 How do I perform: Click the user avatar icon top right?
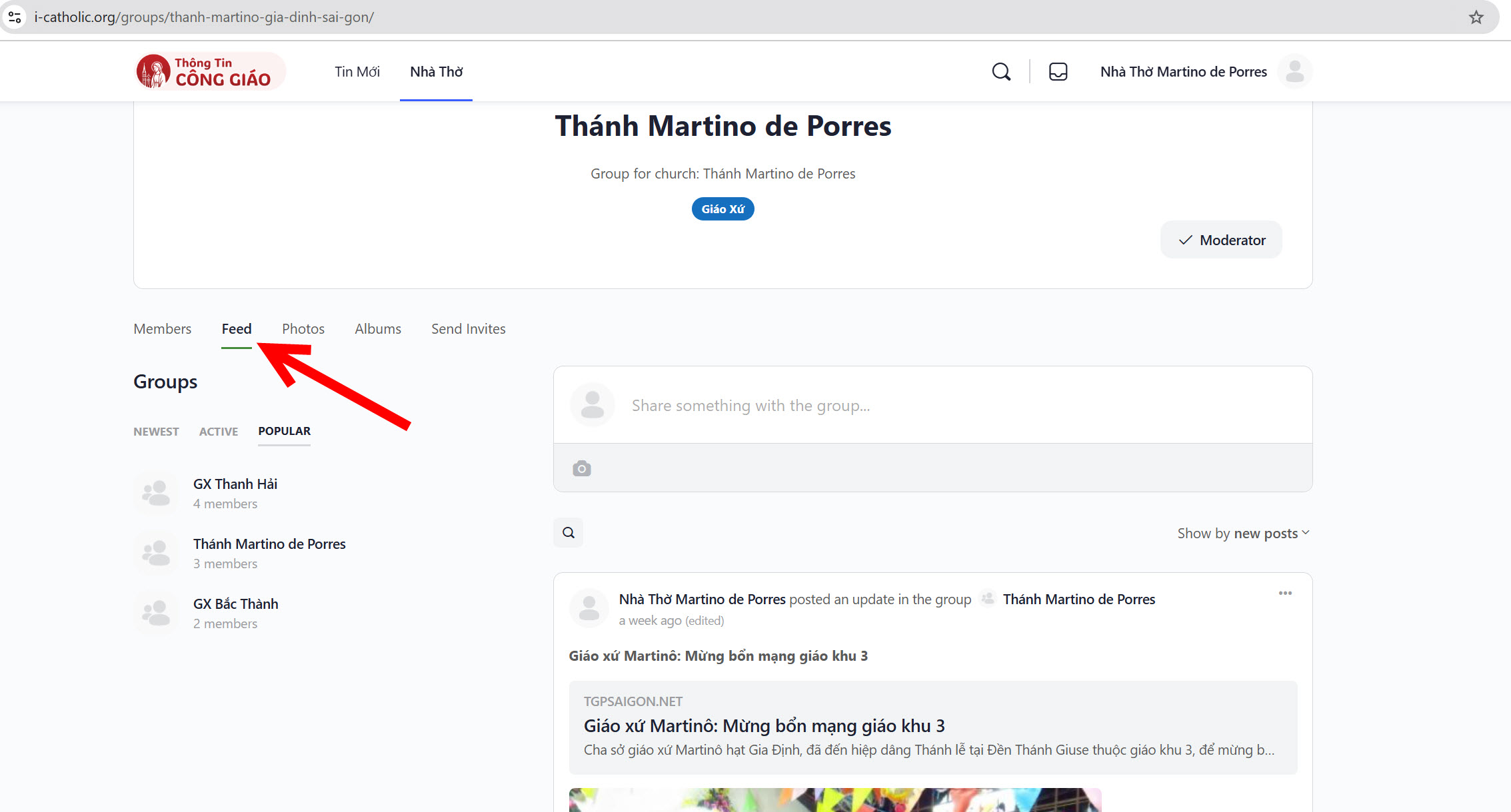[x=1294, y=71]
